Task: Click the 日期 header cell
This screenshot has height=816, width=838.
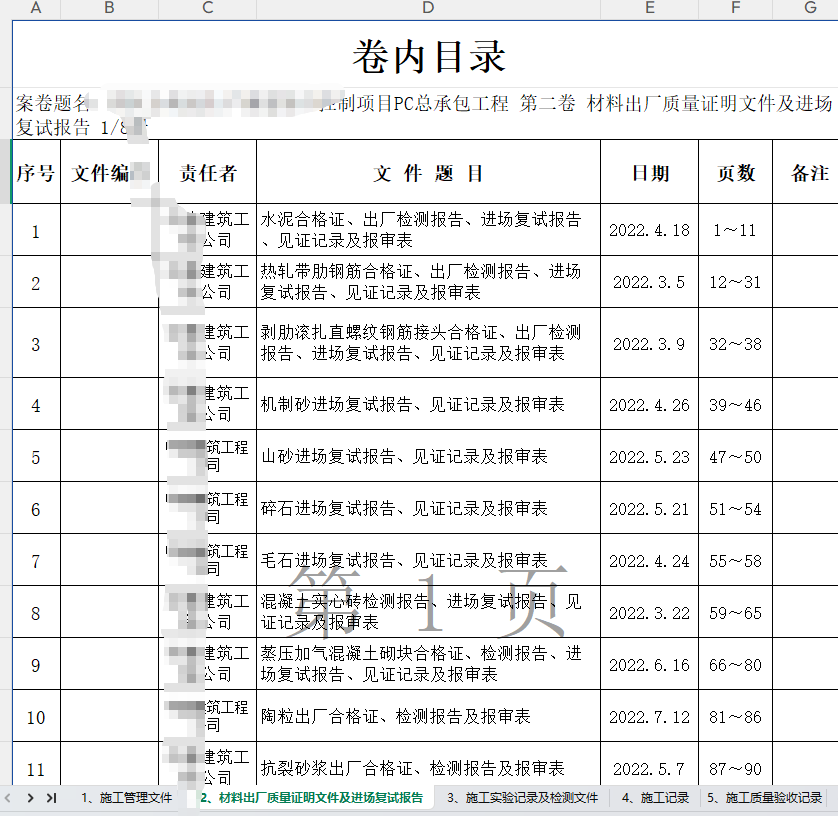Action: (649, 173)
